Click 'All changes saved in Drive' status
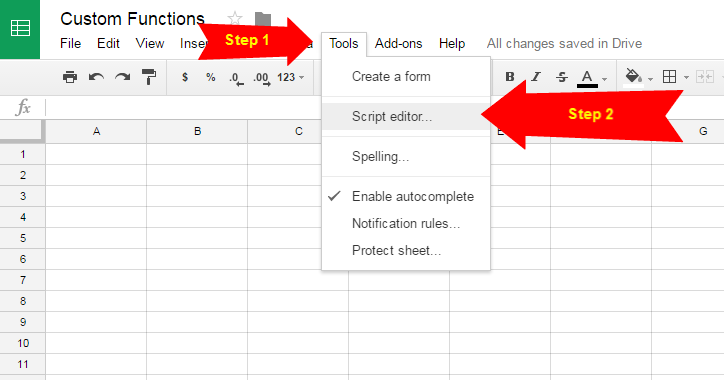 [564, 44]
